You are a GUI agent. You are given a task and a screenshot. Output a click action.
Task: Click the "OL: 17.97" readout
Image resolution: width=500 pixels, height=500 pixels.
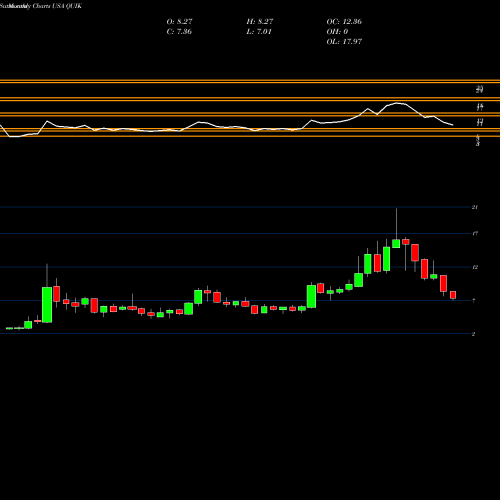coord(344,42)
